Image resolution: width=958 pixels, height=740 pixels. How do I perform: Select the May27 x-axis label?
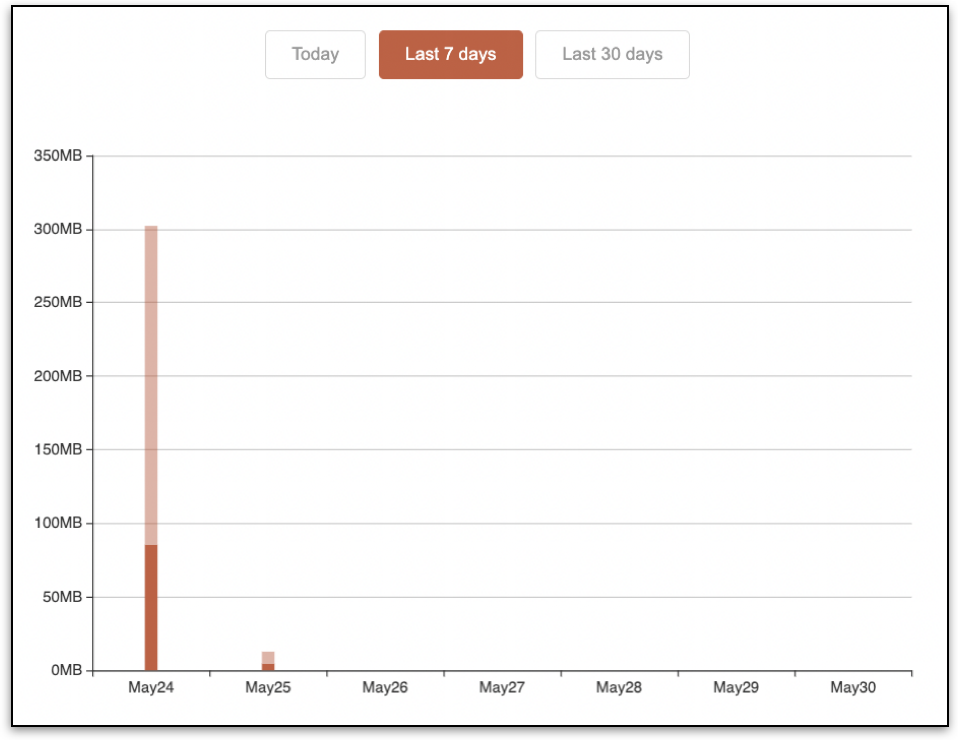pyautogui.click(x=502, y=687)
